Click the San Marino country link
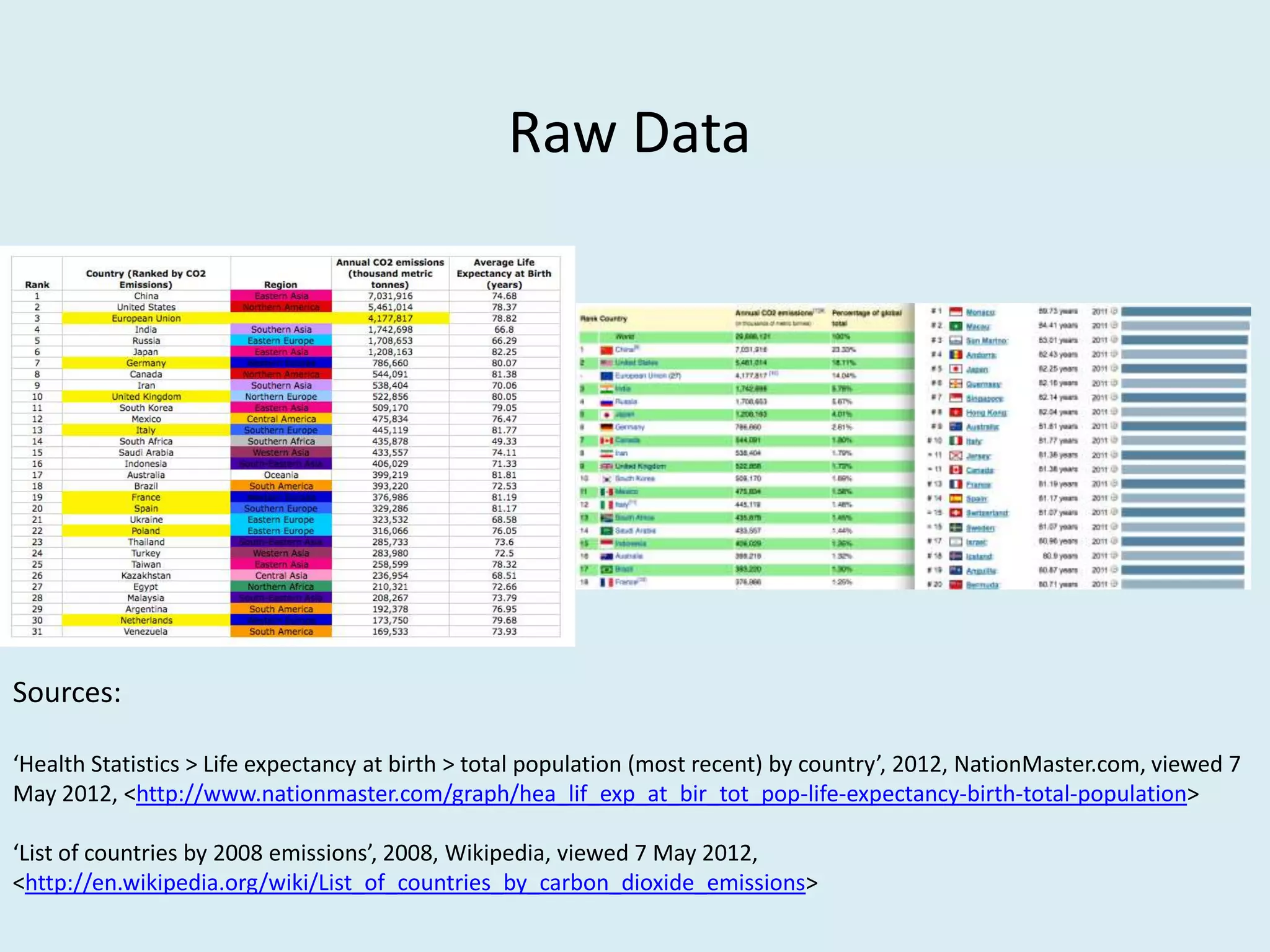Image resolution: width=1270 pixels, height=952 pixels. 986,341
